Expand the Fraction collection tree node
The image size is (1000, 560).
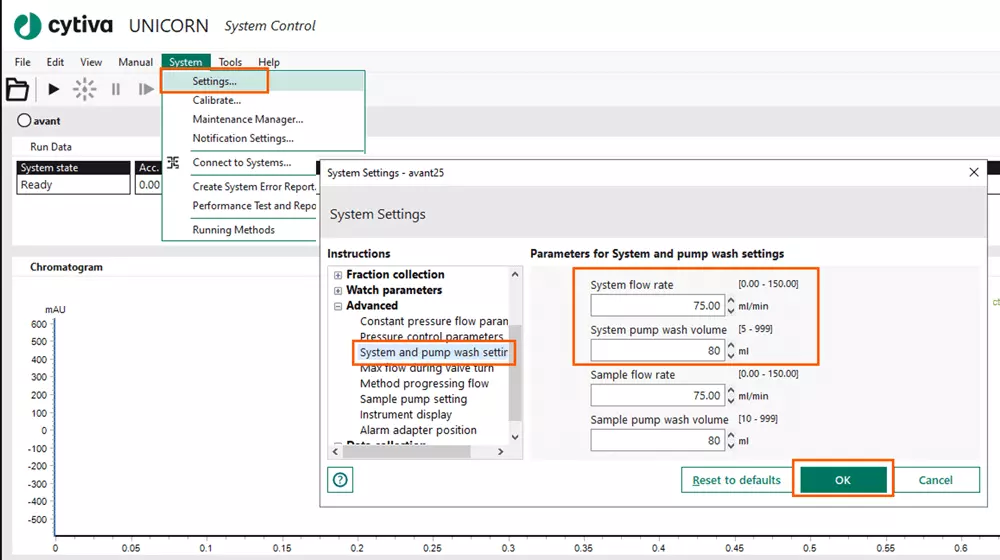click(x=337, y=275)
